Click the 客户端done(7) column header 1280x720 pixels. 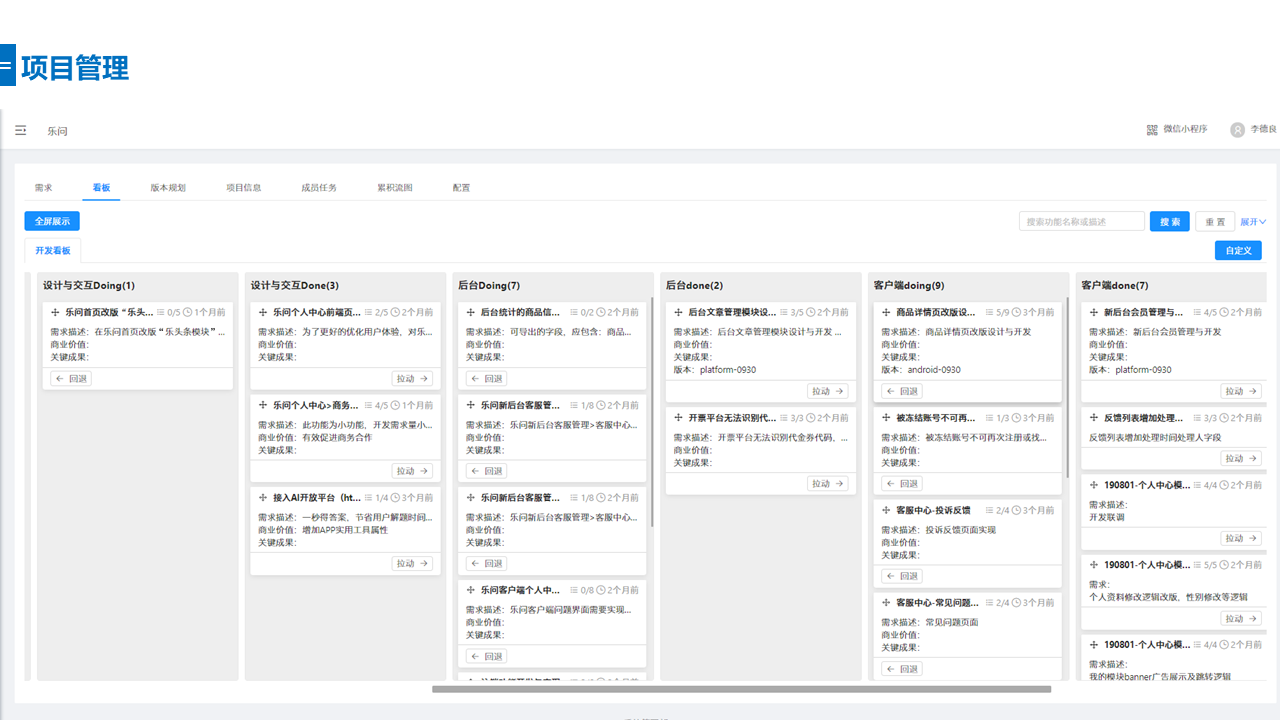point(1115,286)
